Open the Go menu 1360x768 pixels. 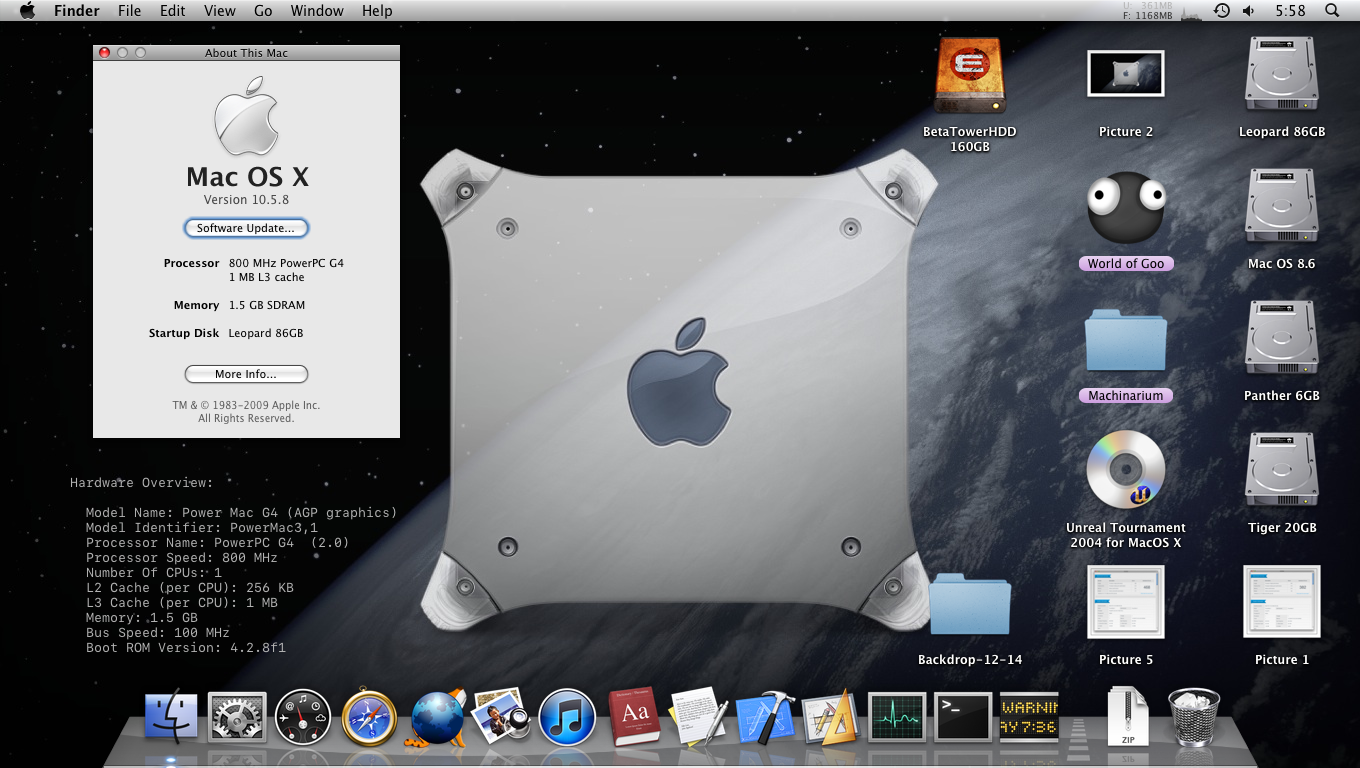pos(263,11)
